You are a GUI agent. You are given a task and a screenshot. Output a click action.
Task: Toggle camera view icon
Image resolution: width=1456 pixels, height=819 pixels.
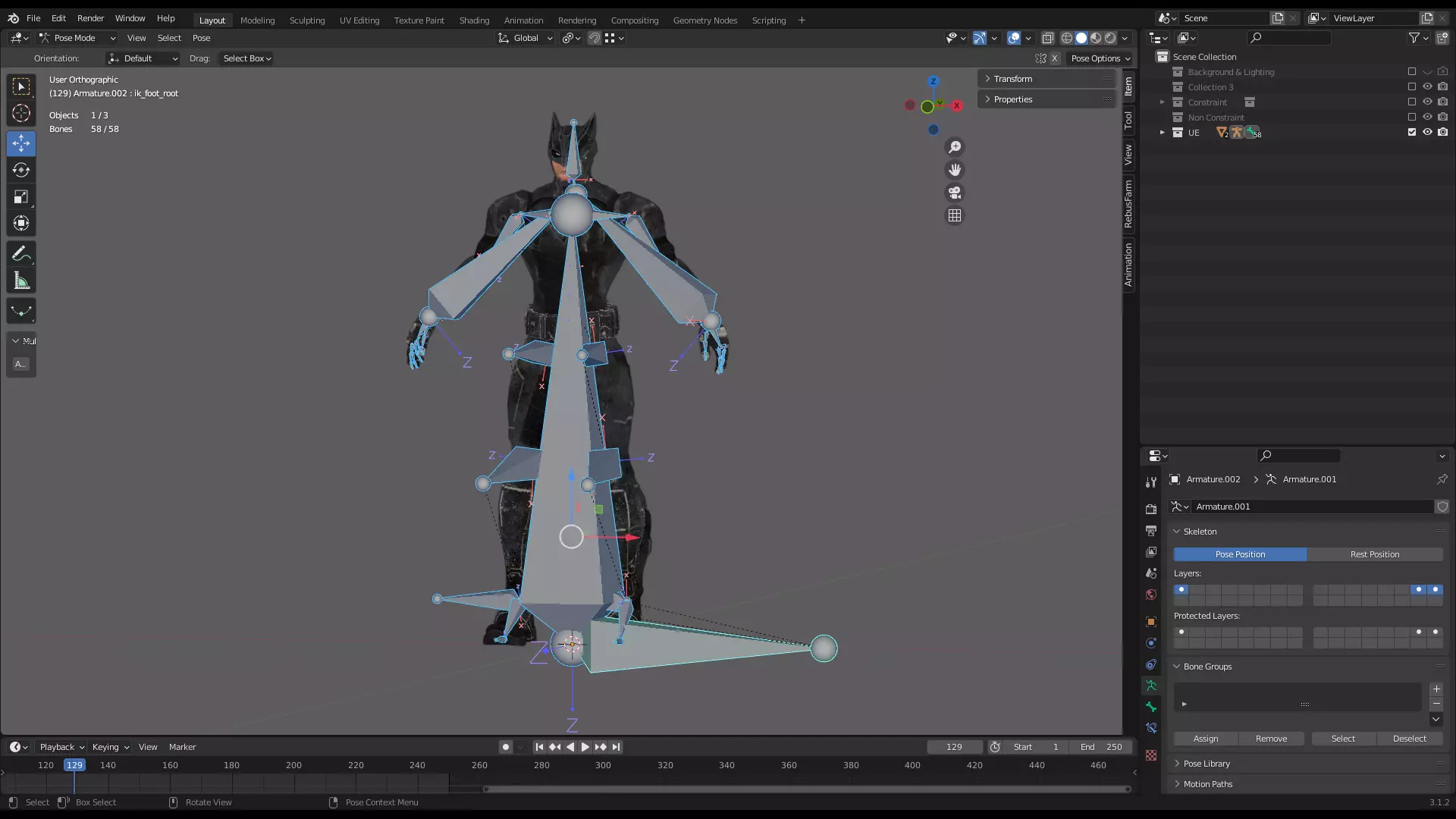coord(955,193)
